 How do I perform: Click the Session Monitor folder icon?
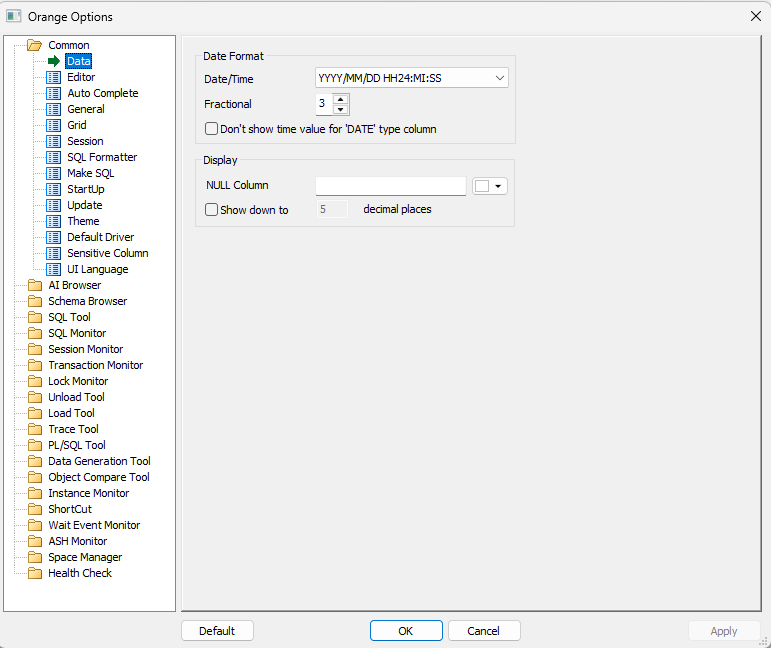click(x=35, y=349)
